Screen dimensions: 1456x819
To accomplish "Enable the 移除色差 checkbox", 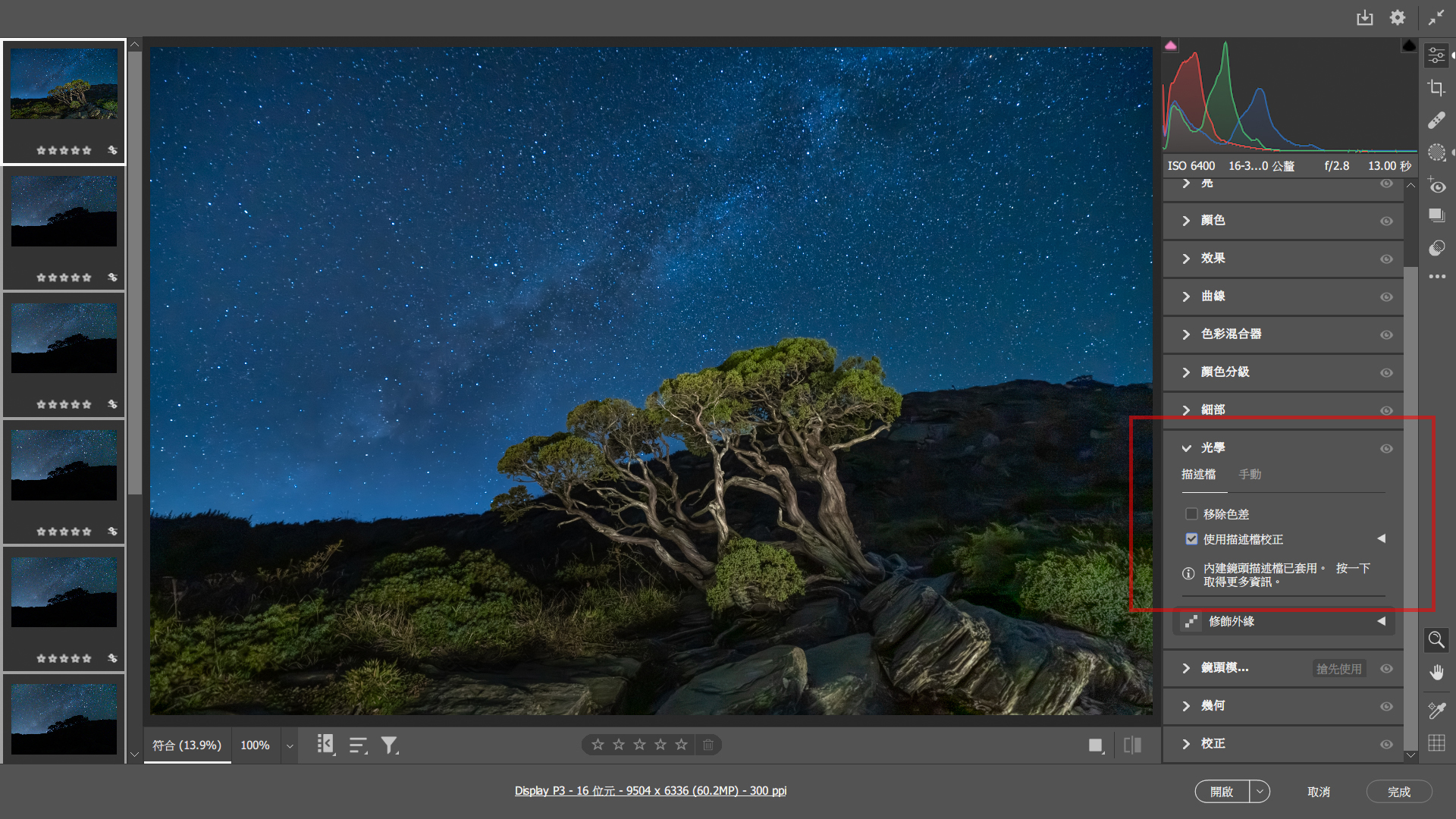I will click(1191, 514).
